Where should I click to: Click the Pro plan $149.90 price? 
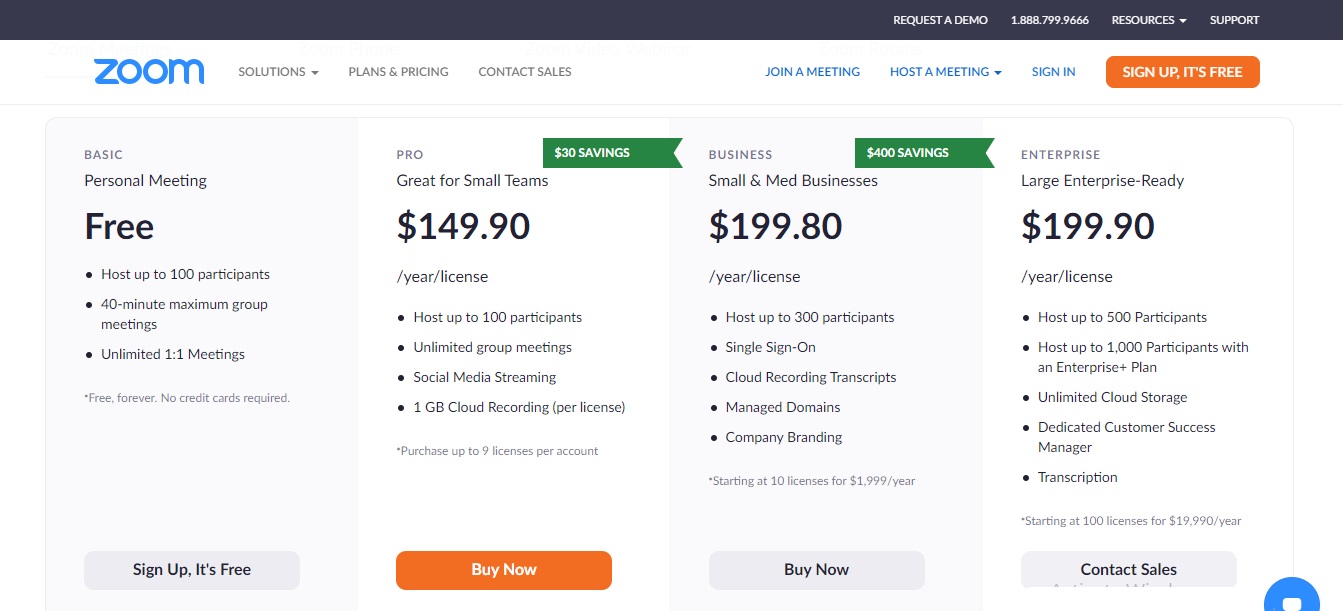pyautogui.click(x=463, y=227)
